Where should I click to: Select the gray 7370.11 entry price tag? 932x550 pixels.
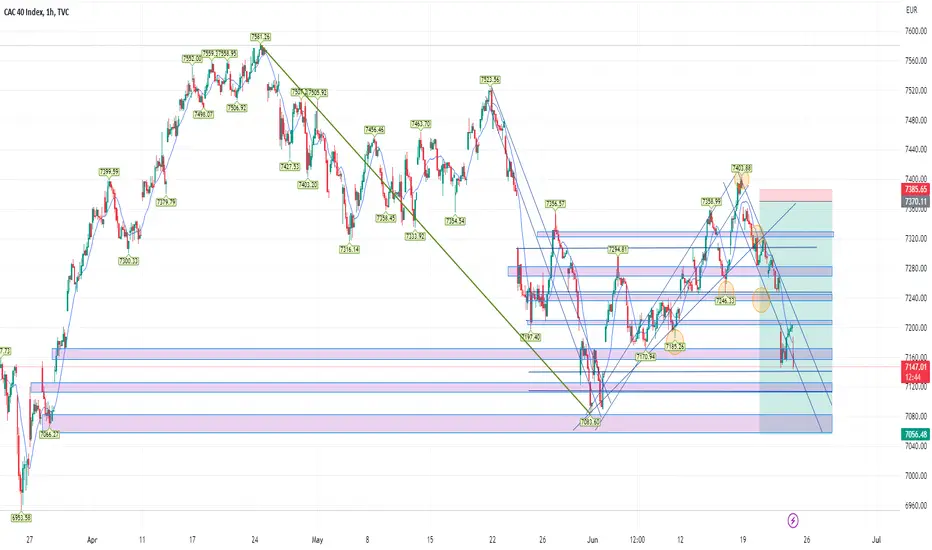point(915,202)
